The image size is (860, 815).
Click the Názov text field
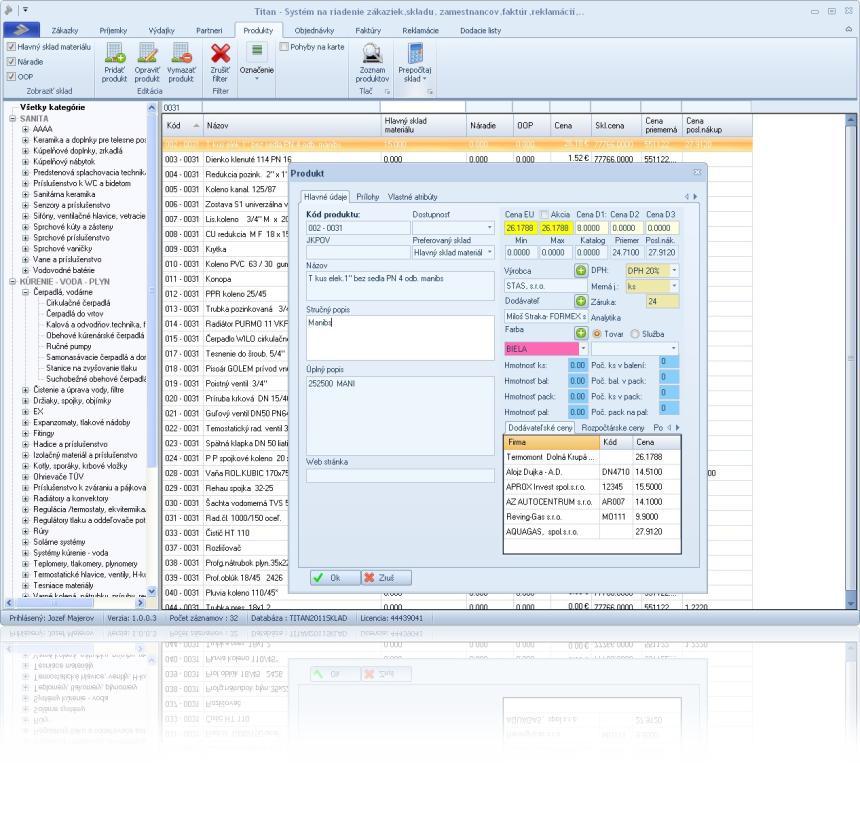400,285
